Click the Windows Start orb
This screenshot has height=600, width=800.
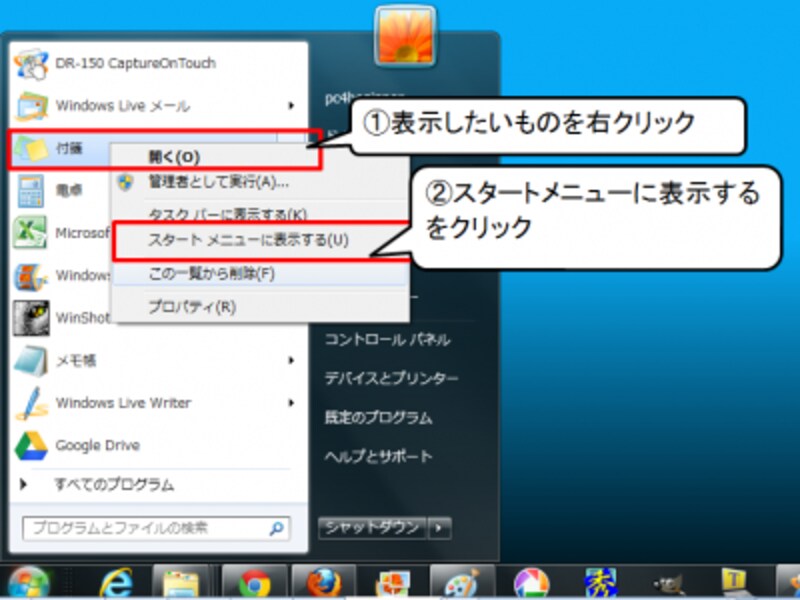(x=28, y=583)
